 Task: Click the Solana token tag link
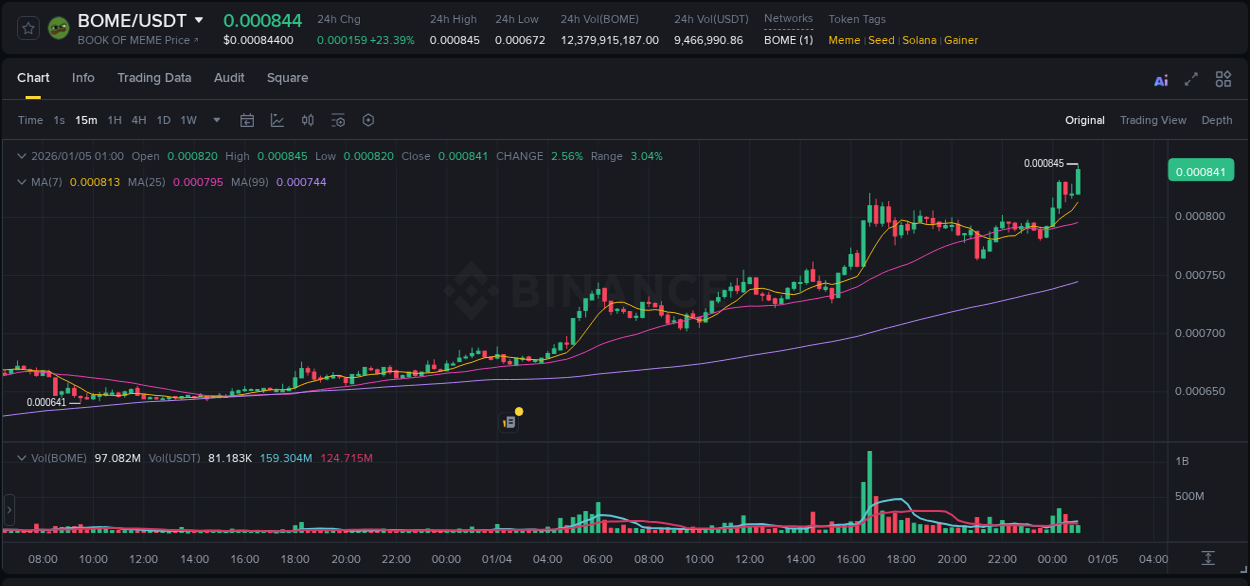[x=919, y=41]
